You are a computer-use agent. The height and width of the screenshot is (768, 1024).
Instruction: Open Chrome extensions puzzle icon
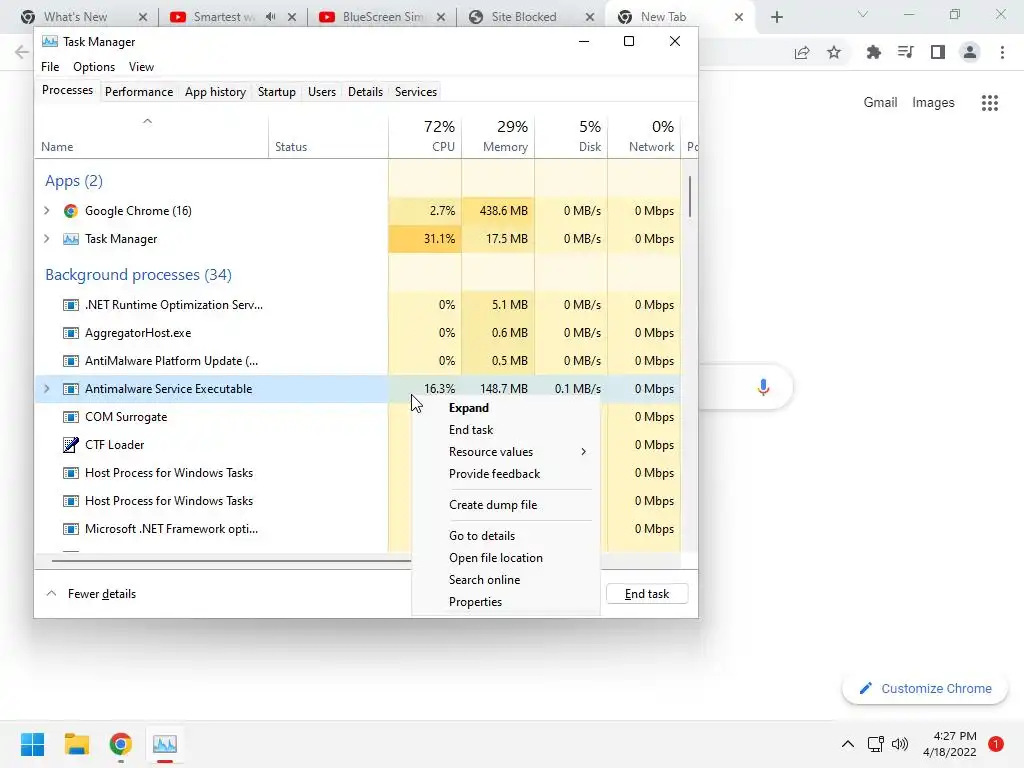click(874, 52)
